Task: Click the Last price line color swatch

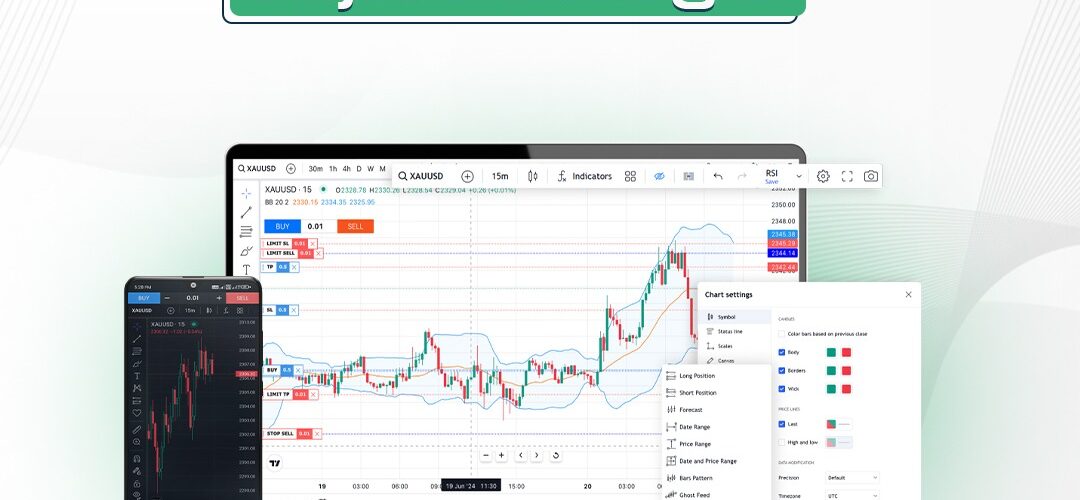Action: [x=831, y=424]
